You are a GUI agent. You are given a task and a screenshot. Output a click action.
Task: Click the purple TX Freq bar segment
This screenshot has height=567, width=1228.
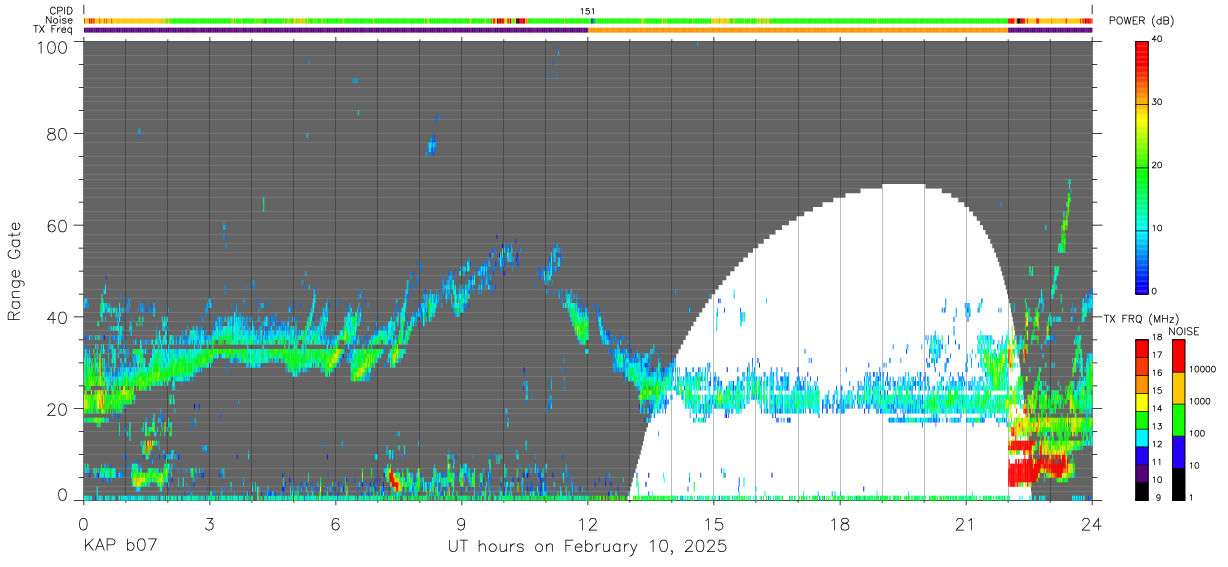335,30
